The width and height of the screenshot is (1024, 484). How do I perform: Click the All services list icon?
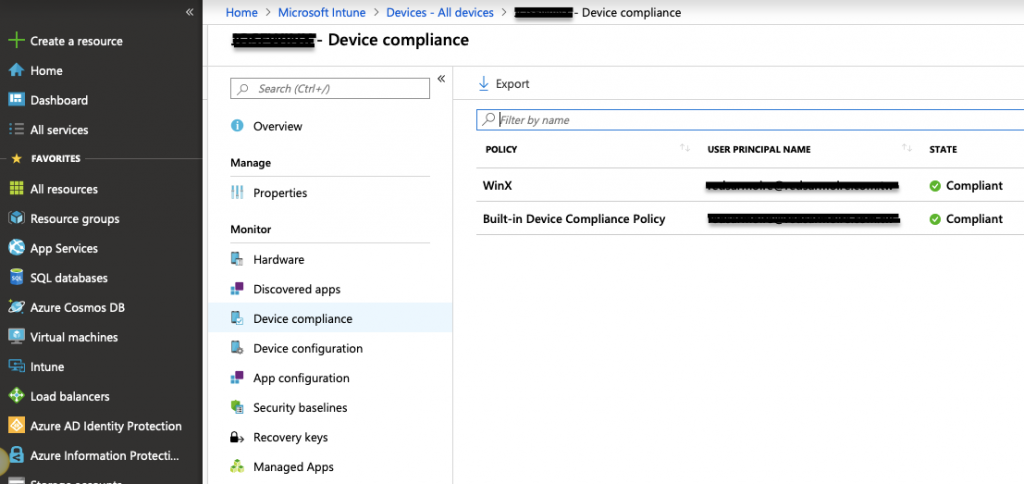coord(16,129)
